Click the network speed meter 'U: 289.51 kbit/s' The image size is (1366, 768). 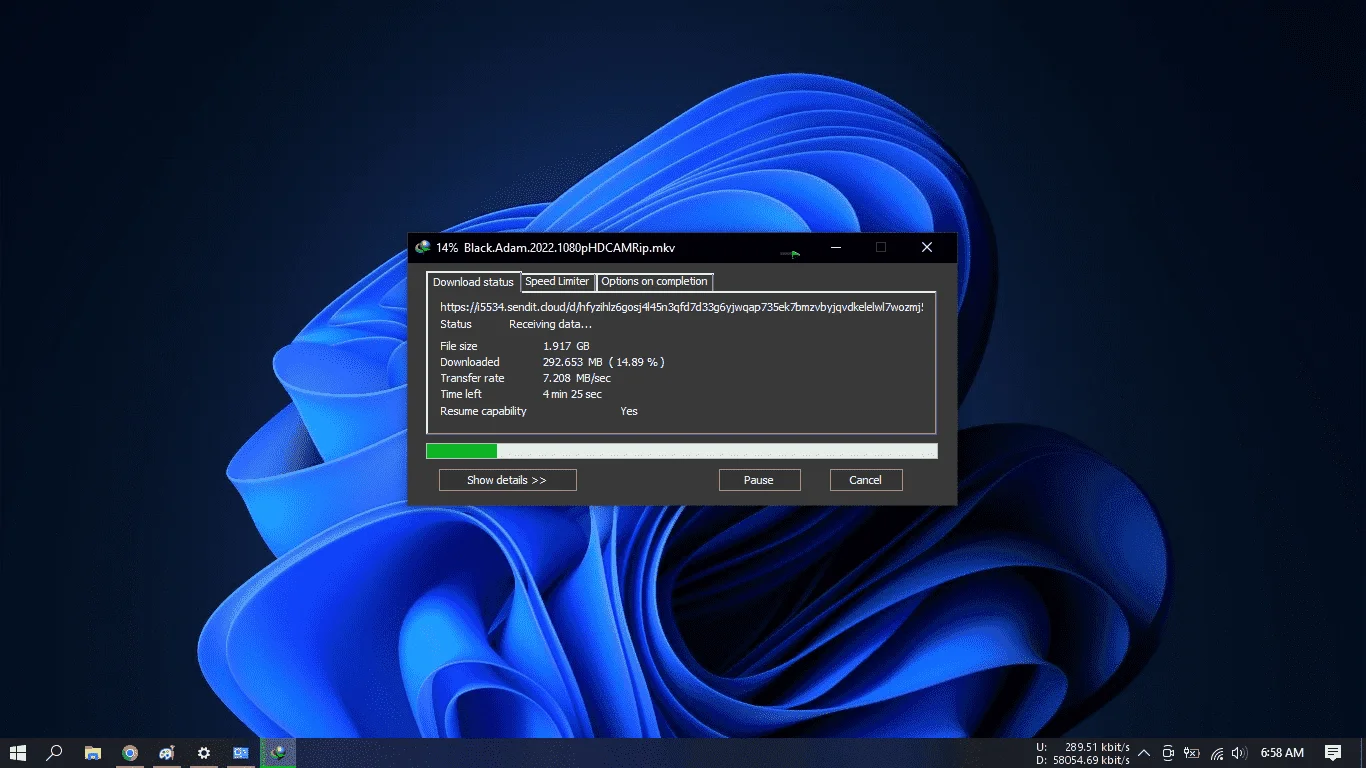pos(1083,747)
